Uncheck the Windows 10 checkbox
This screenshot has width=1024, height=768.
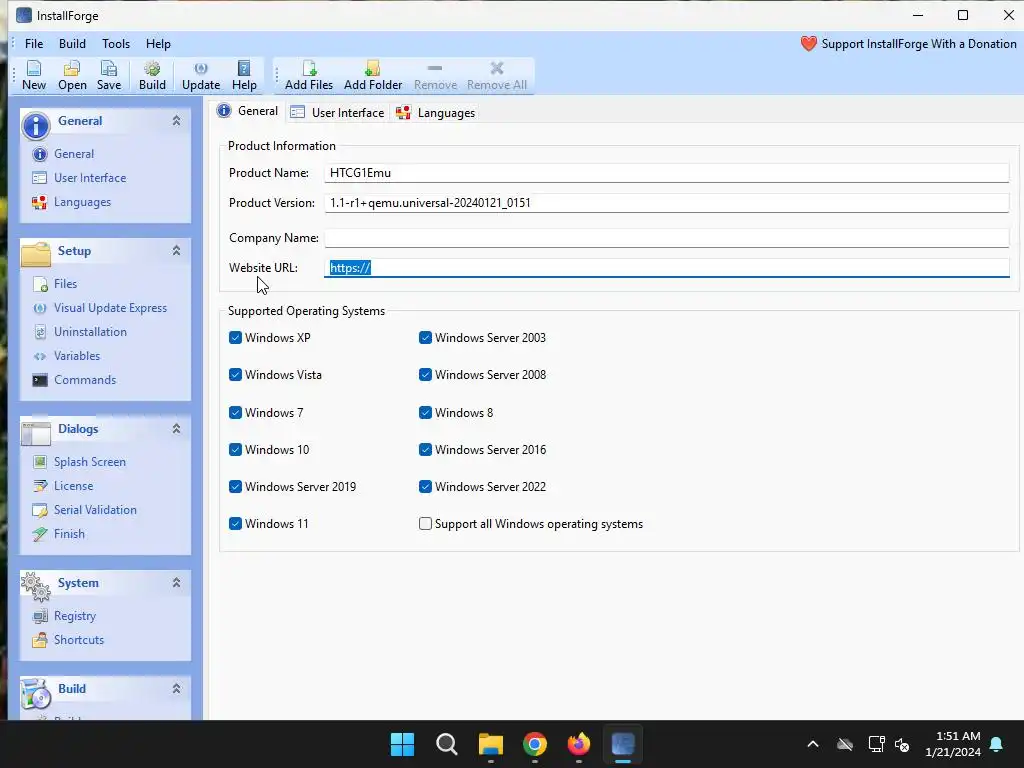click(236, 449)
